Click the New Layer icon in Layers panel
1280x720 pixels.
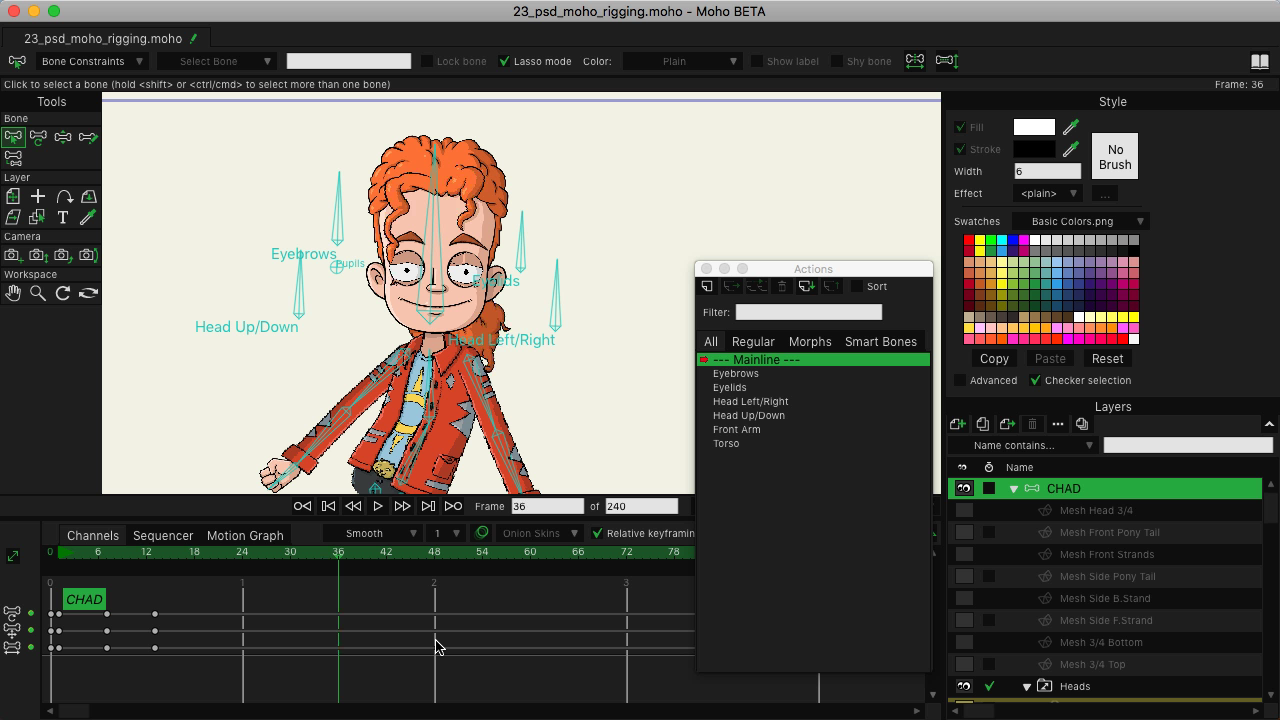(957, 424)
